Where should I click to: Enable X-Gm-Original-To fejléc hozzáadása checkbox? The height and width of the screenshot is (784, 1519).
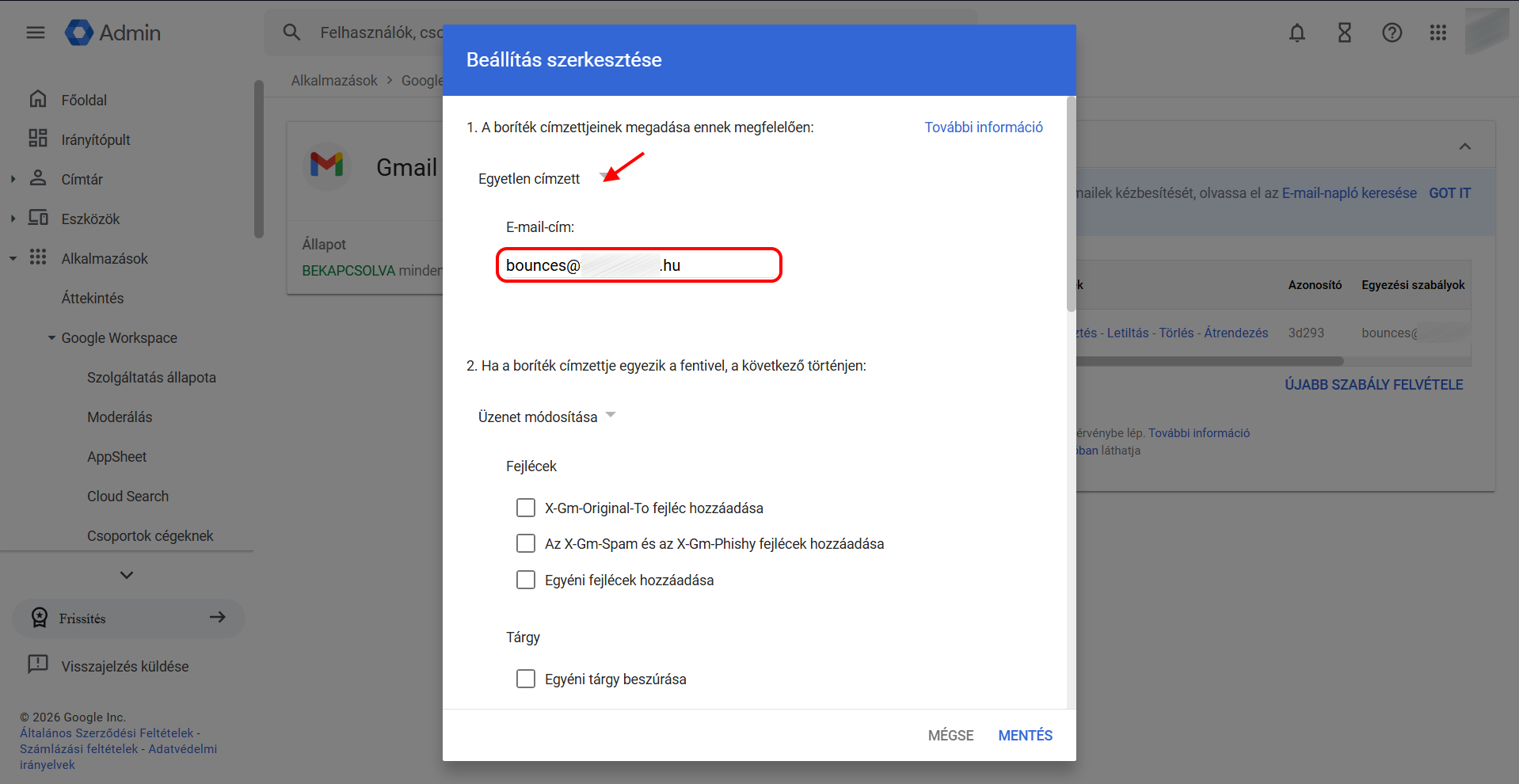(526, 508)
